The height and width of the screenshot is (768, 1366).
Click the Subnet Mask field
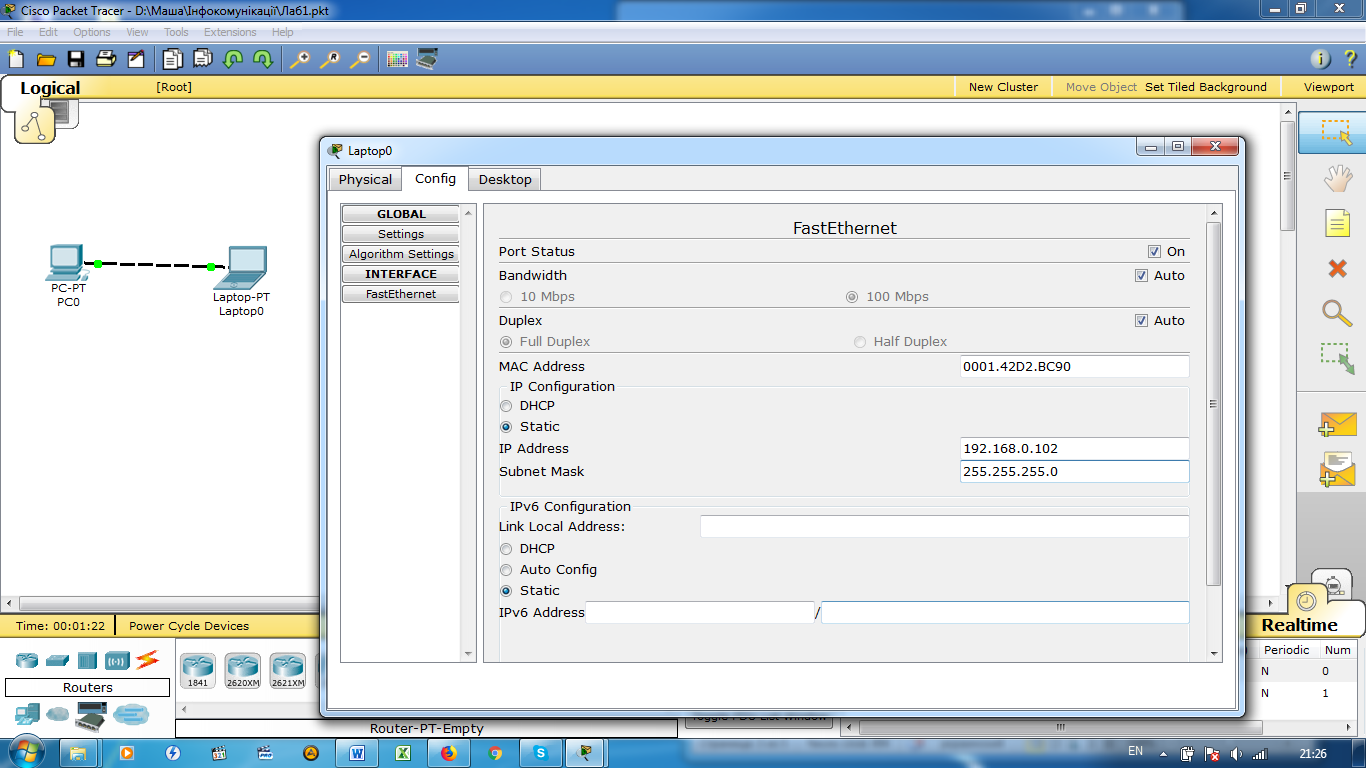[x=1075, y=472]
